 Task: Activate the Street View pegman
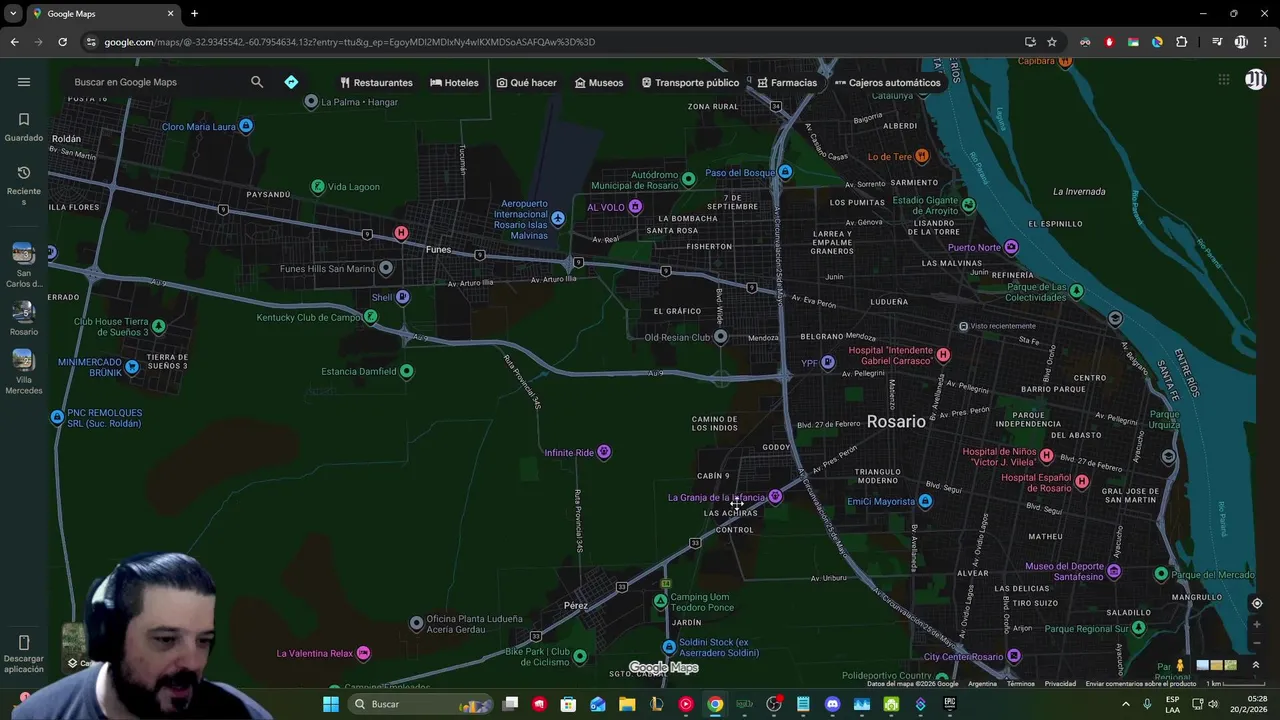pyautogui.click(x=1180, y=665)
